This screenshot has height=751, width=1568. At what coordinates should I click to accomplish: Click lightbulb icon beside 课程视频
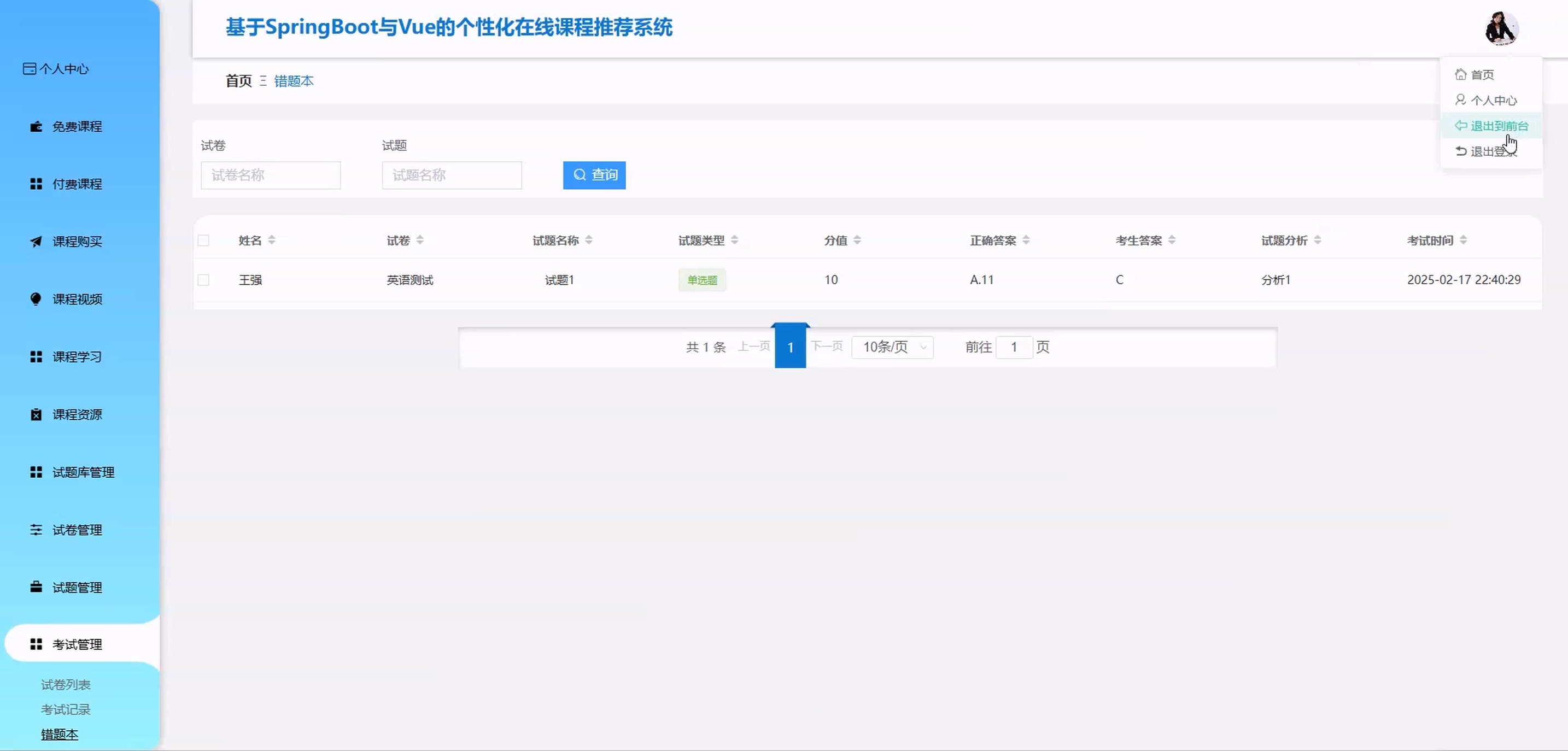(36, 299)
